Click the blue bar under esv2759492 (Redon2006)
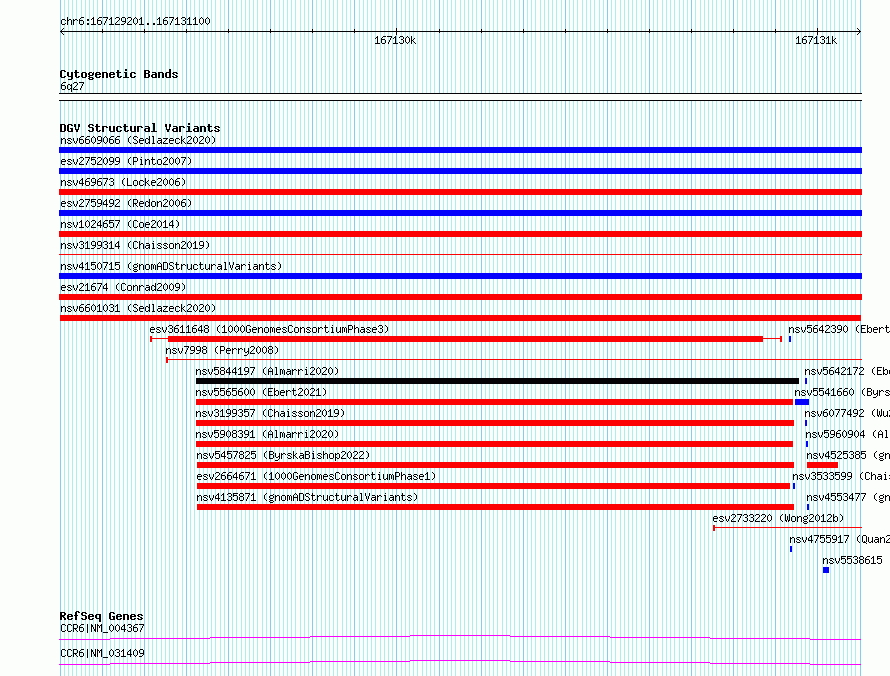 [460, 213]
